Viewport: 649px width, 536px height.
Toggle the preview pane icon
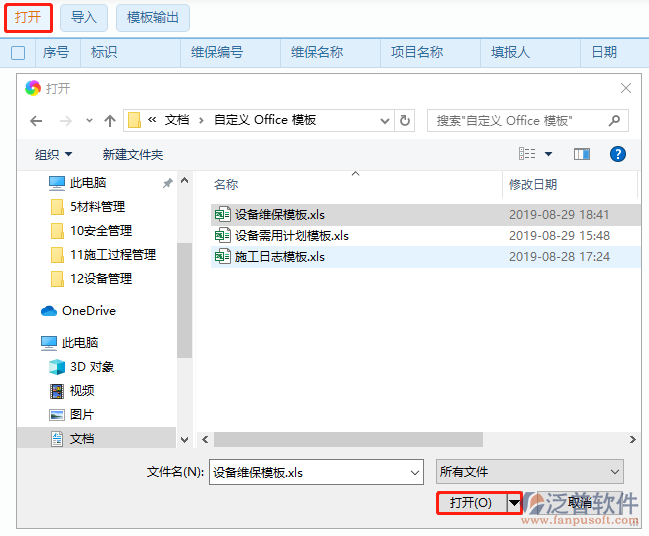pyautogui.click(x=582, y=154)
